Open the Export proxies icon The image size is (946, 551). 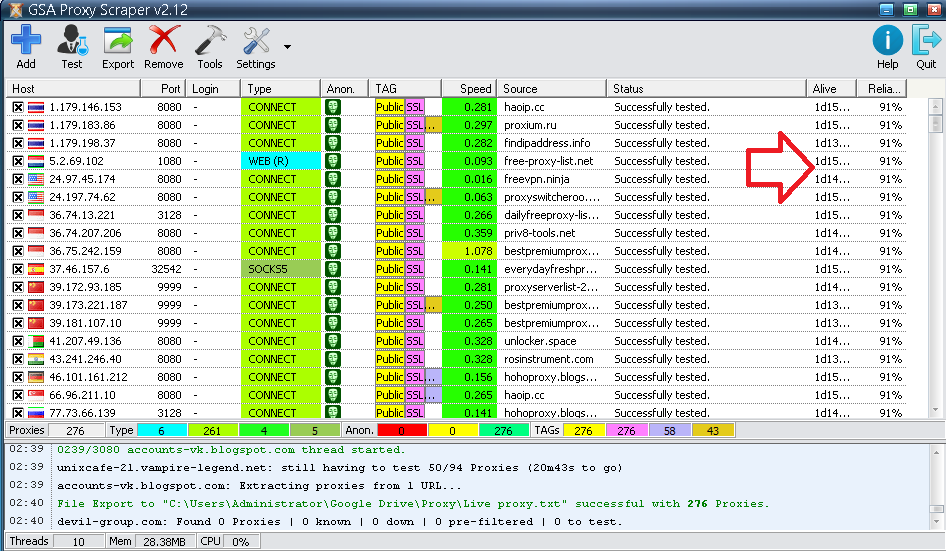pyautogui.click(x=118, y=40)
